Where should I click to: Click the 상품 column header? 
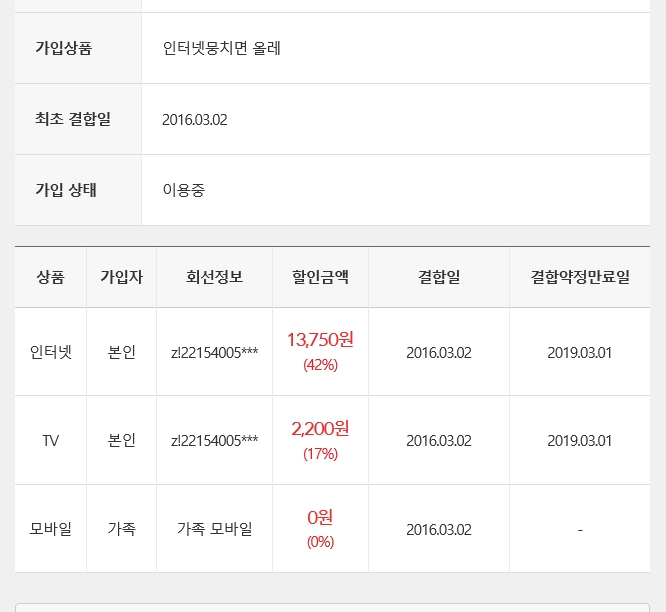pyautogui.click(x=50, y=277)
